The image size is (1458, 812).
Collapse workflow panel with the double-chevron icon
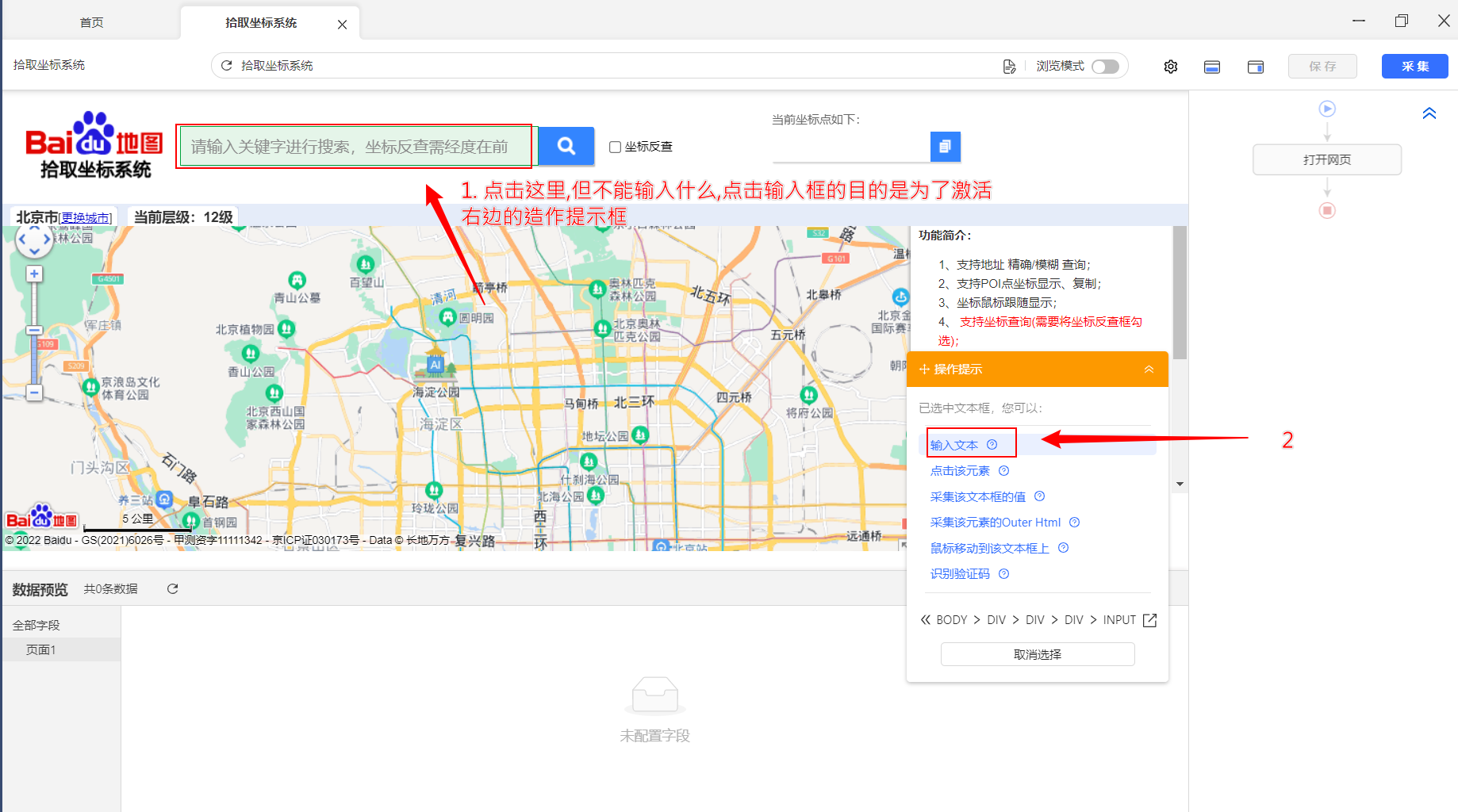tap(1429, 113)
